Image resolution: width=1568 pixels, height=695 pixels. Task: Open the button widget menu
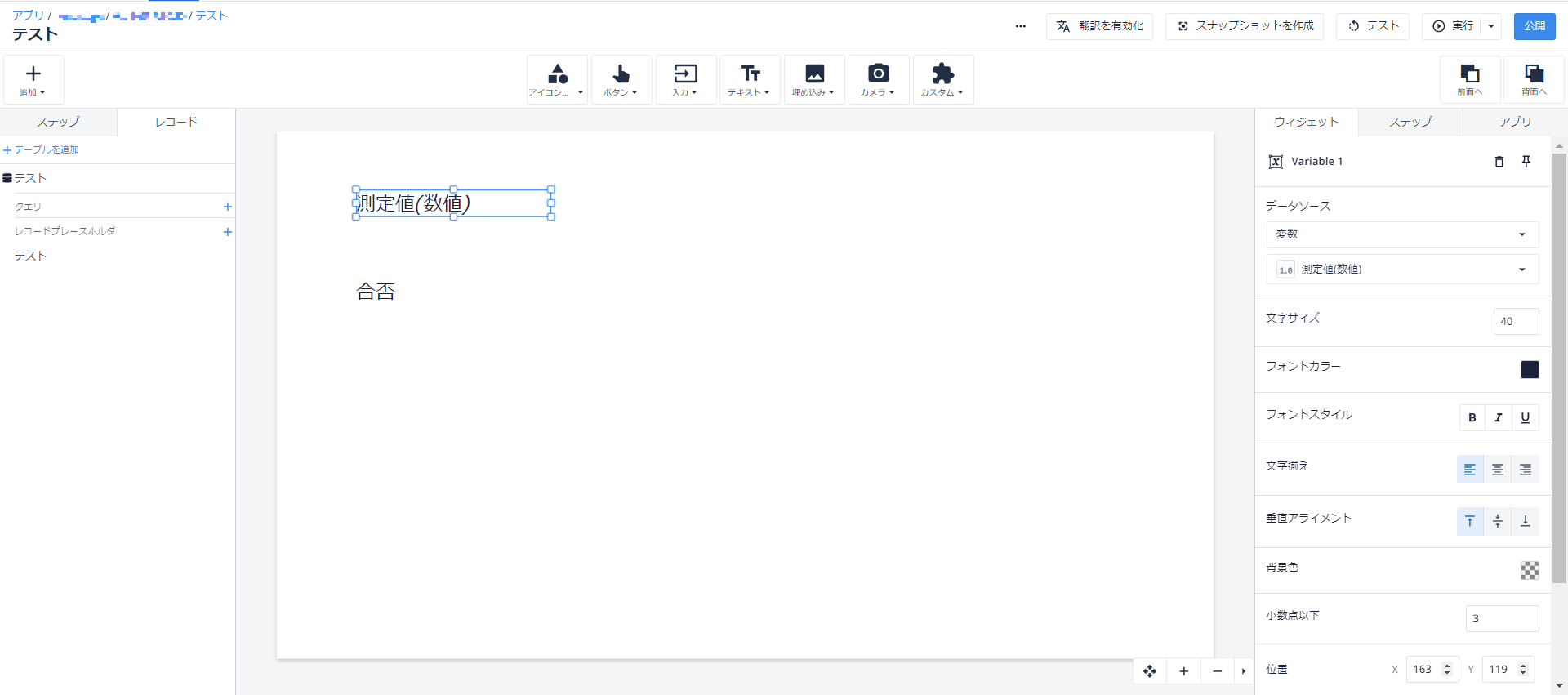621,79
